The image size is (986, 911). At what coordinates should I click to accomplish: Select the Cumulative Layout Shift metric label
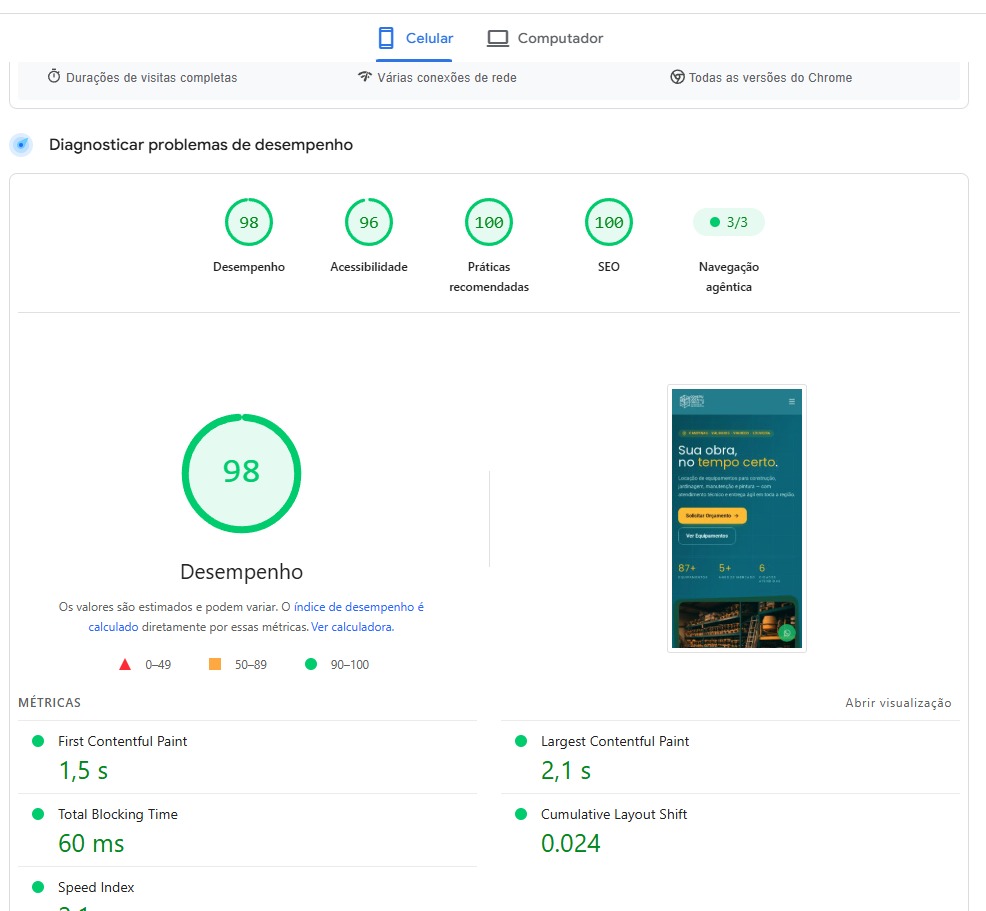[x=614, y=814]
